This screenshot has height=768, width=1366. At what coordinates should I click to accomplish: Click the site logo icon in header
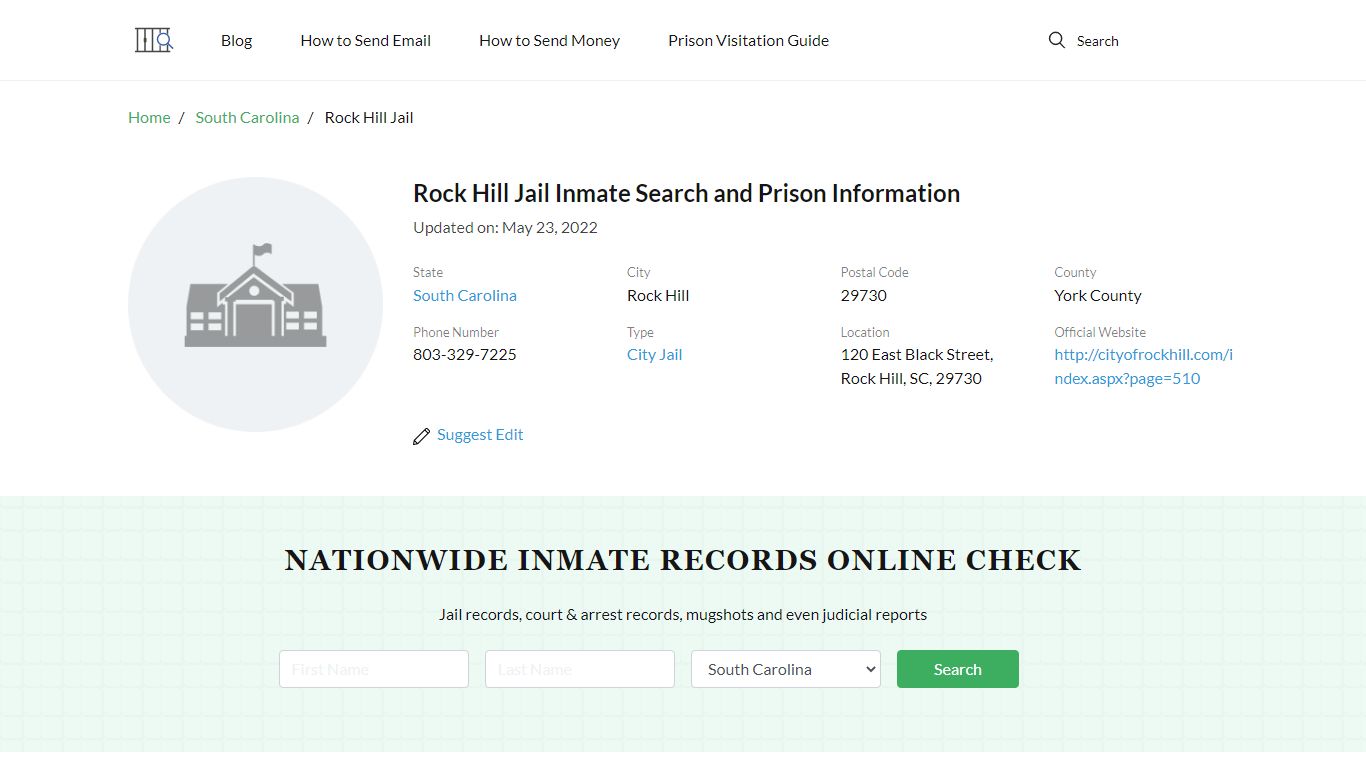coord(154,40)
